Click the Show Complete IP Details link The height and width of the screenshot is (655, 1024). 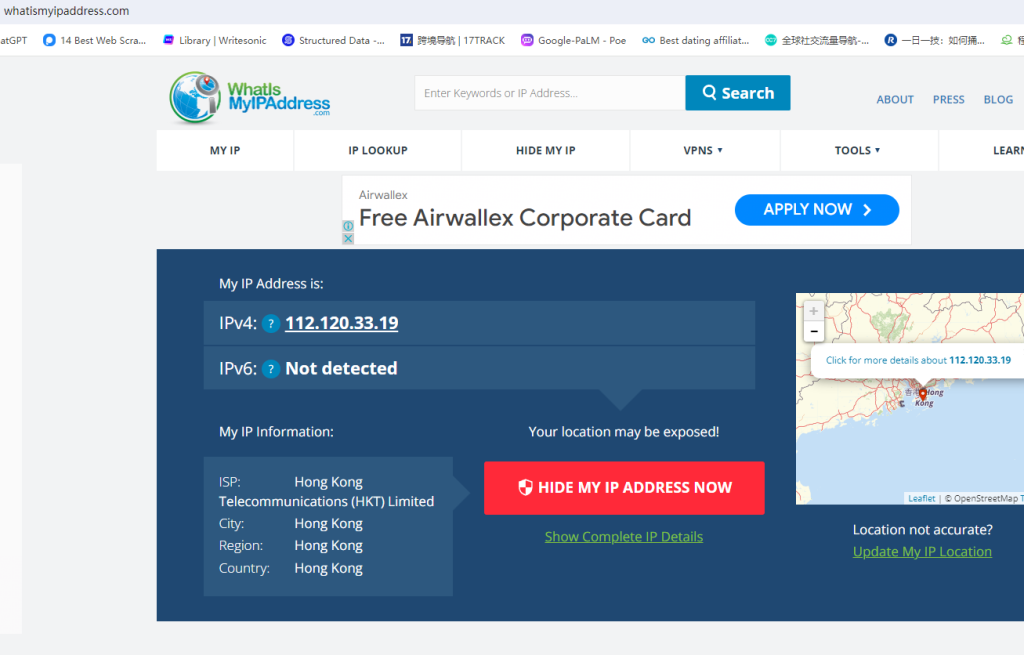tap(623, 537)
